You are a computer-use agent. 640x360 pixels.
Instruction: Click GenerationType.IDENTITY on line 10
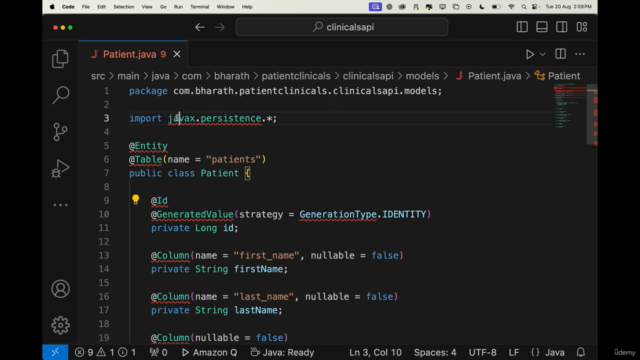(x=362, y=214)
